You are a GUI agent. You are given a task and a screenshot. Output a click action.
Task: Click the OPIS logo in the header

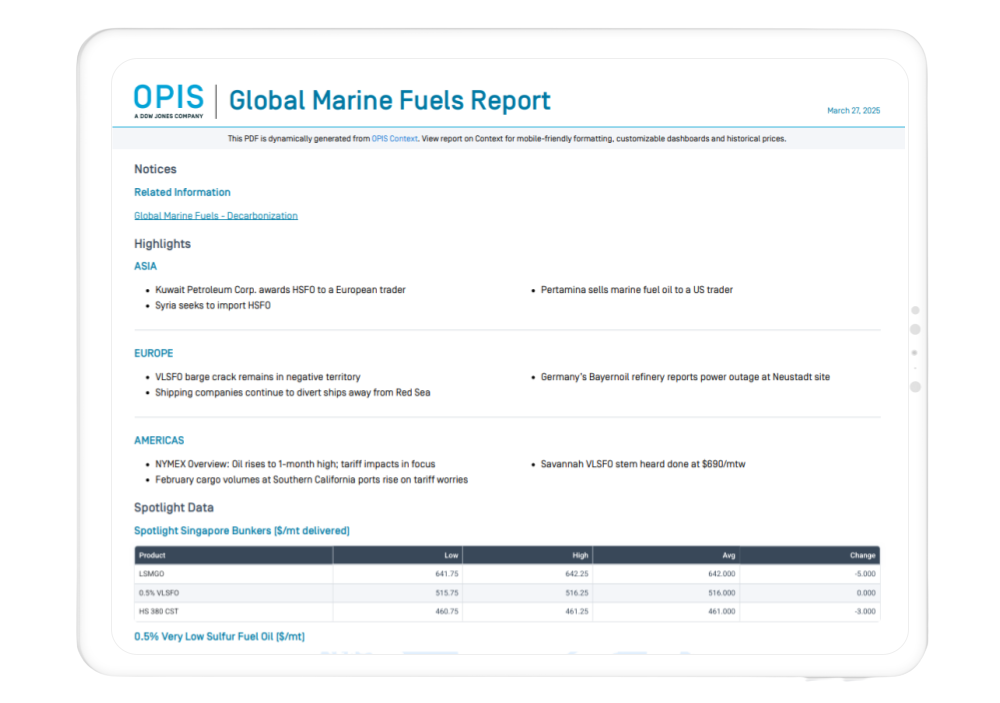point(168,101)
